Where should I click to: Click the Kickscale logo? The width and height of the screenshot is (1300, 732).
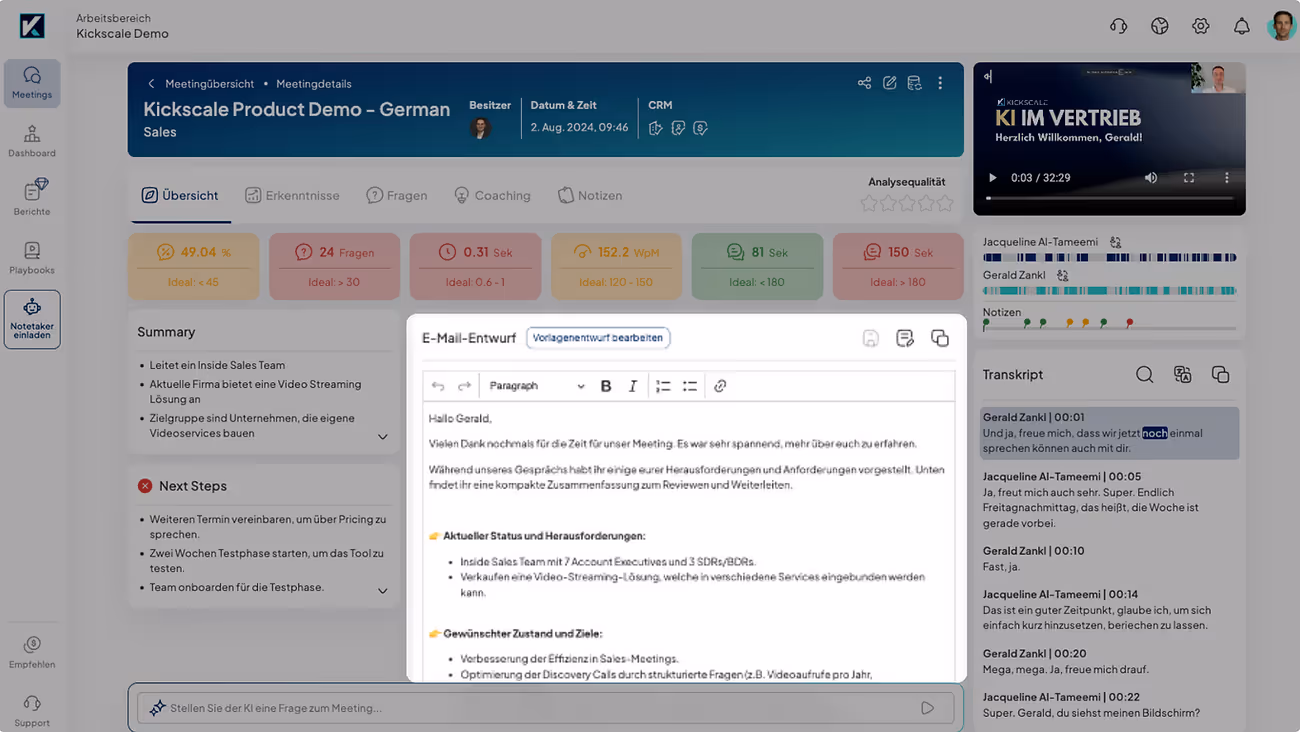[32, 26]
